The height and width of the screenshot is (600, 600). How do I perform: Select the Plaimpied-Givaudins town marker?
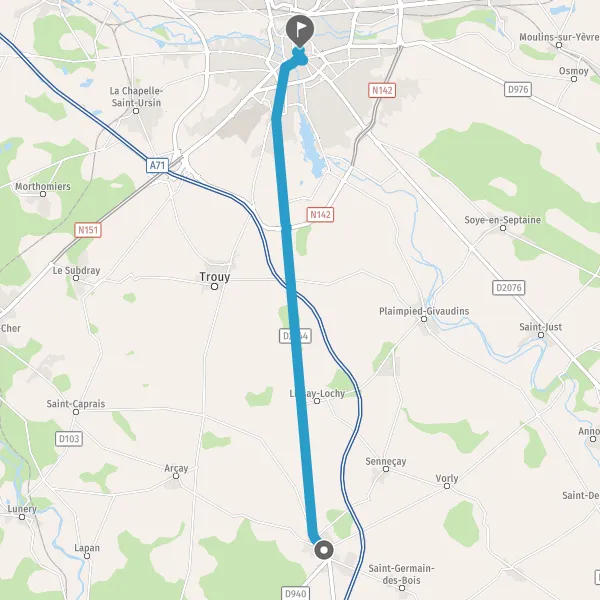(x=424, y=319)
